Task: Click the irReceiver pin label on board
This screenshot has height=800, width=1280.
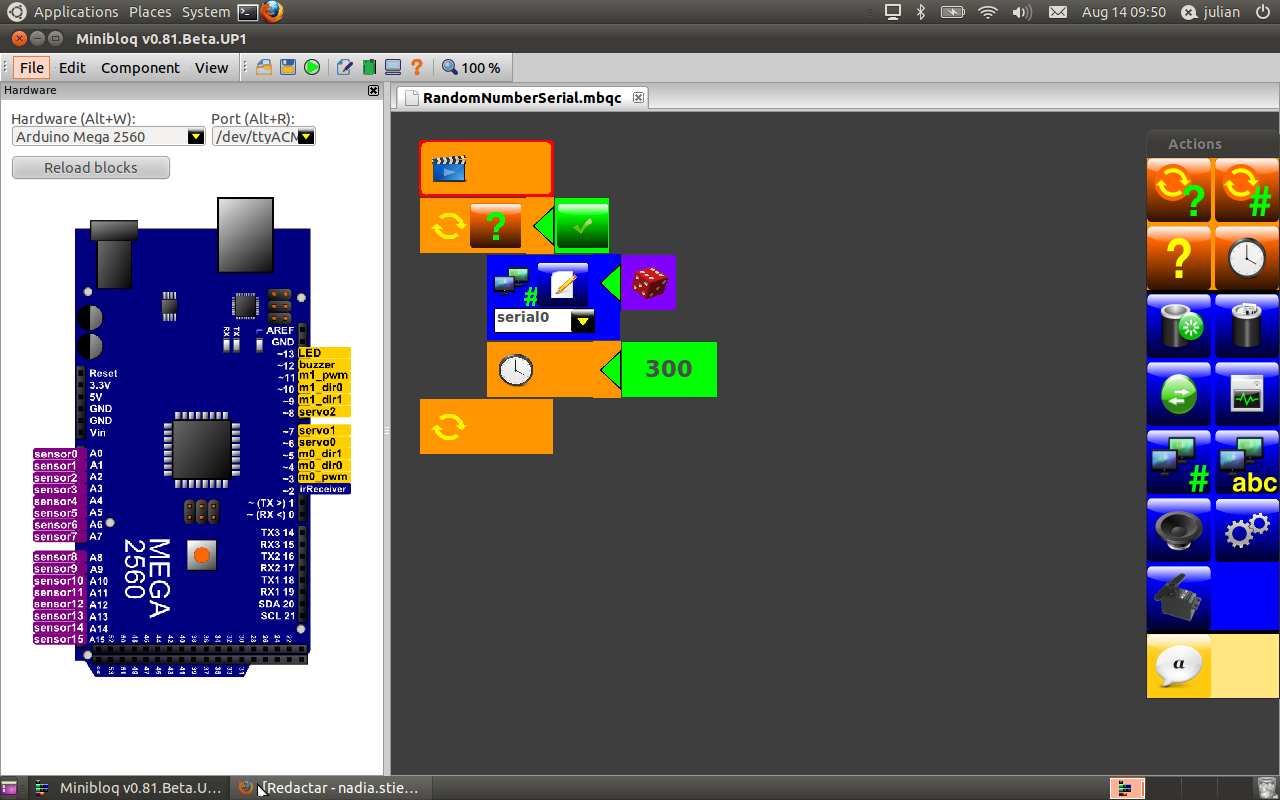Action: coord(324,489)
